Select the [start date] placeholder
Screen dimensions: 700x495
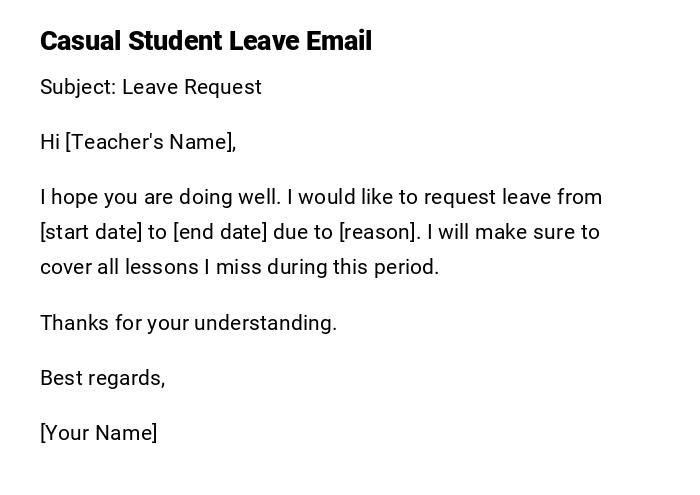(x=91, y=232)
